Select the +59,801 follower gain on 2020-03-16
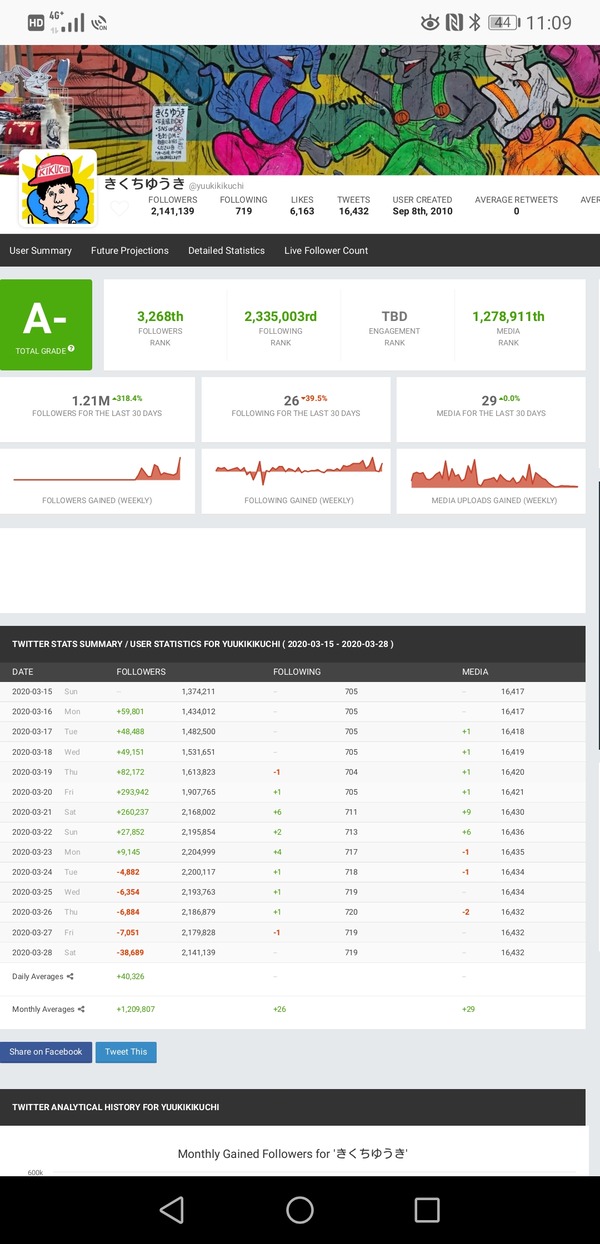600x1244 pixels. tap(130, 711)
